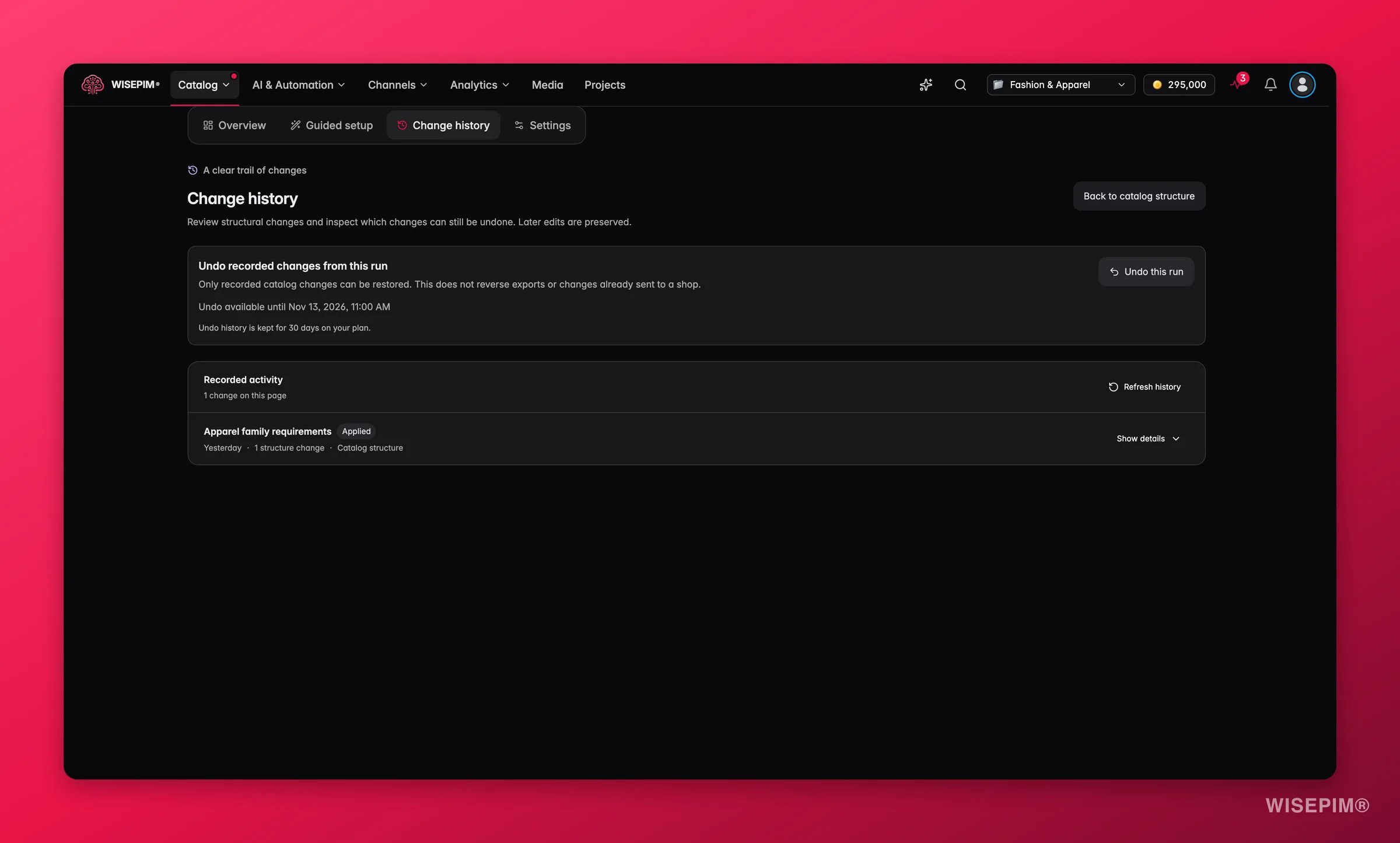Click the WISEPIM brain logo
Image resolution: width=1400 pixels, height=843 pixels.
[x=93, y=85]
